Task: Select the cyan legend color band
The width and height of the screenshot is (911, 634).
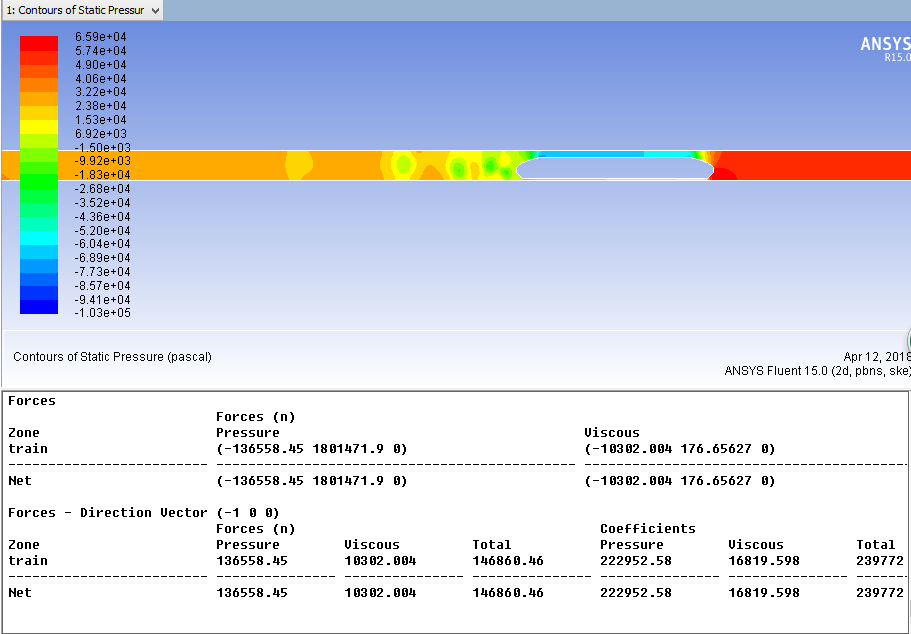Action: (39, 238)
